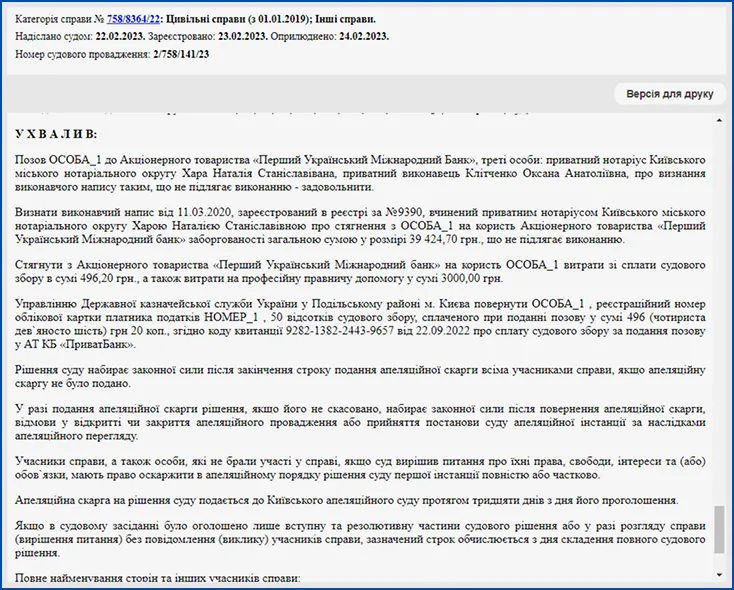
Task: Click the Версія для друку button
Action: tap(669, 94)
